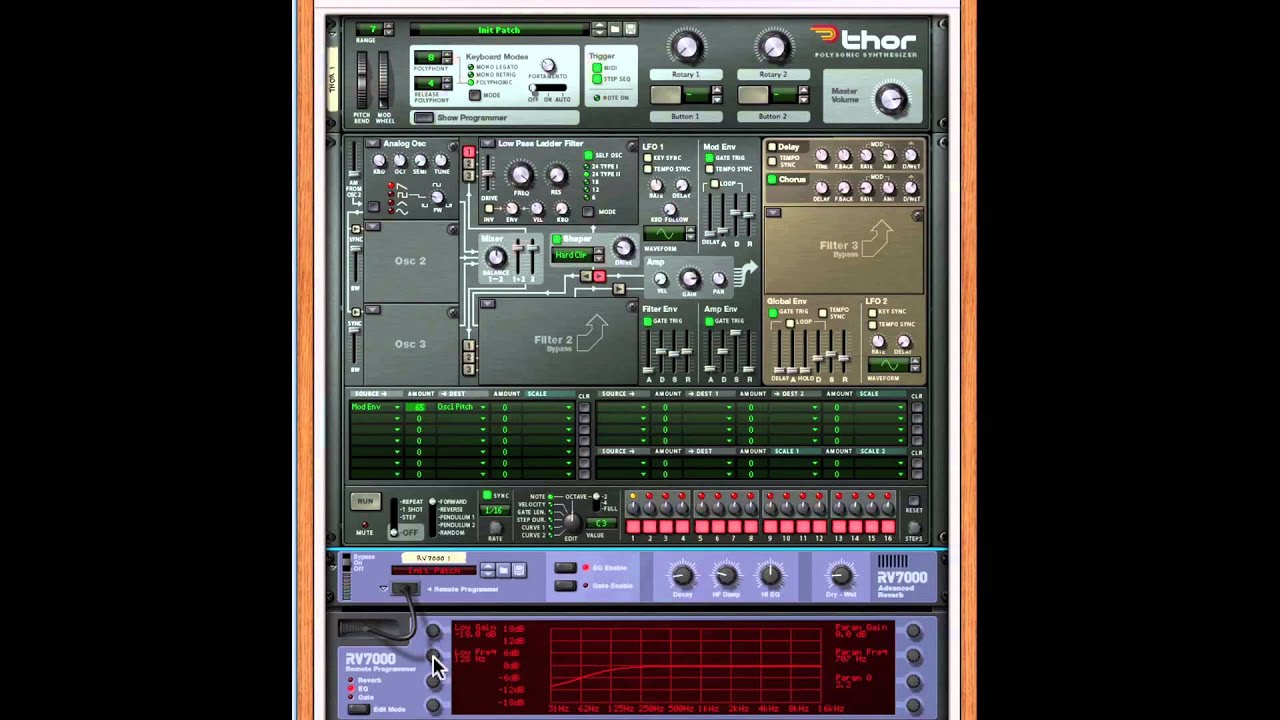Image resolution: width=1280 pixels, height=720 pixels.
Task: Open the Filter 2 slot dropdown
Action: tap(487, 303)
